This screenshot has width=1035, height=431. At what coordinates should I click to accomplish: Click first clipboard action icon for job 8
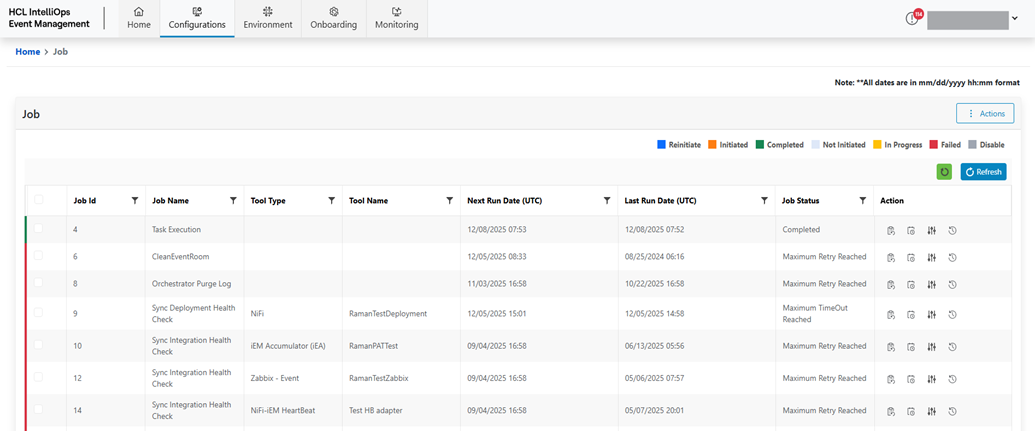[x=889, y=284]
